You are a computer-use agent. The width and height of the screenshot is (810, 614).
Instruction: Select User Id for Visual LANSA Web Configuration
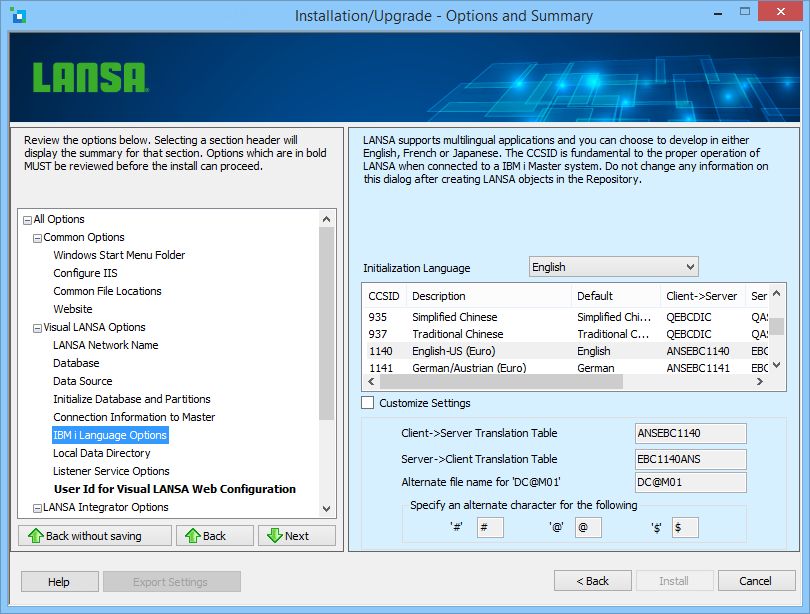(175, 489)
